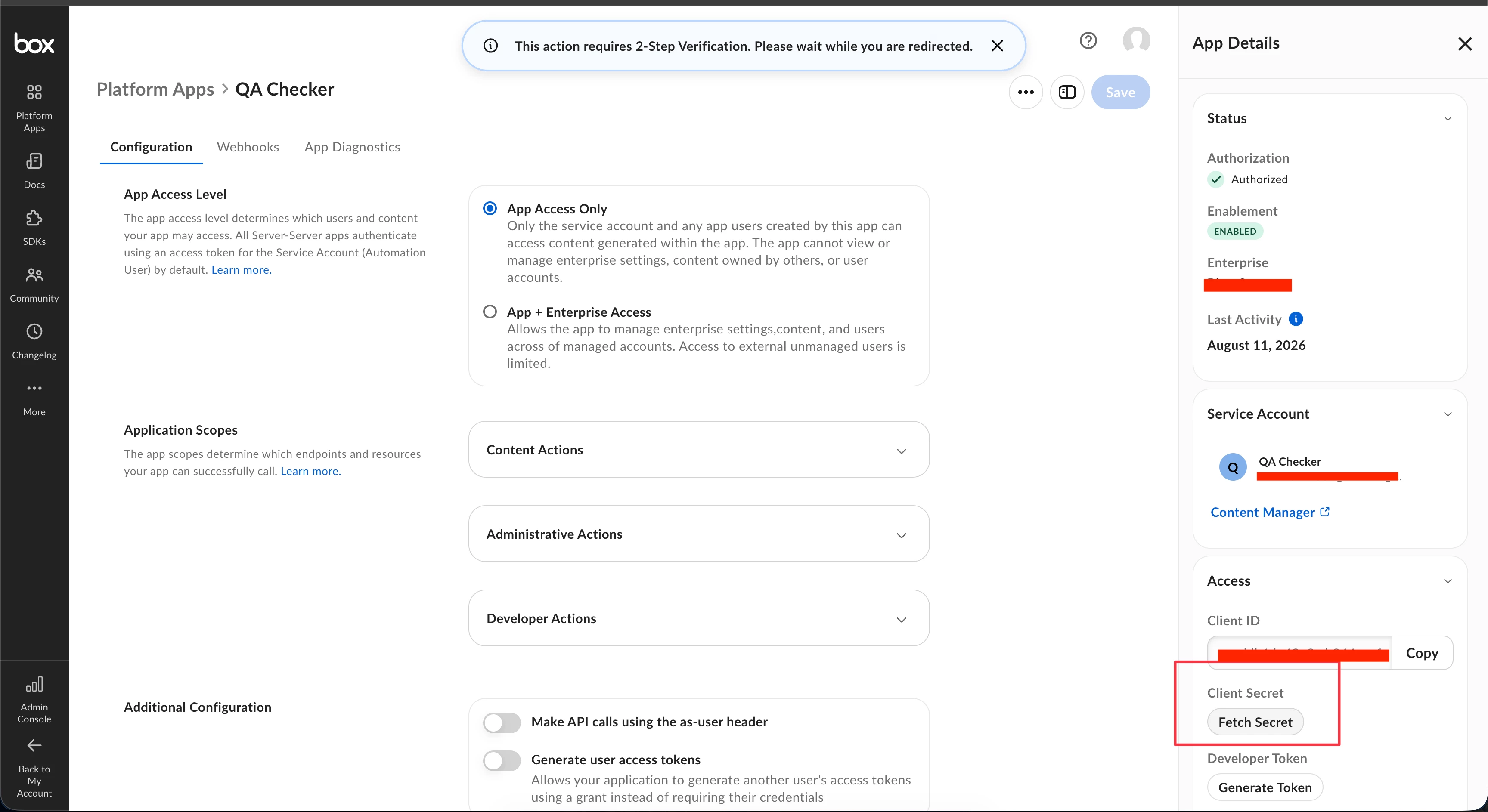This screenshot has width=1488, height=812.
Task: Click the QA Checker service account avatar
Action: [1233, 467]
